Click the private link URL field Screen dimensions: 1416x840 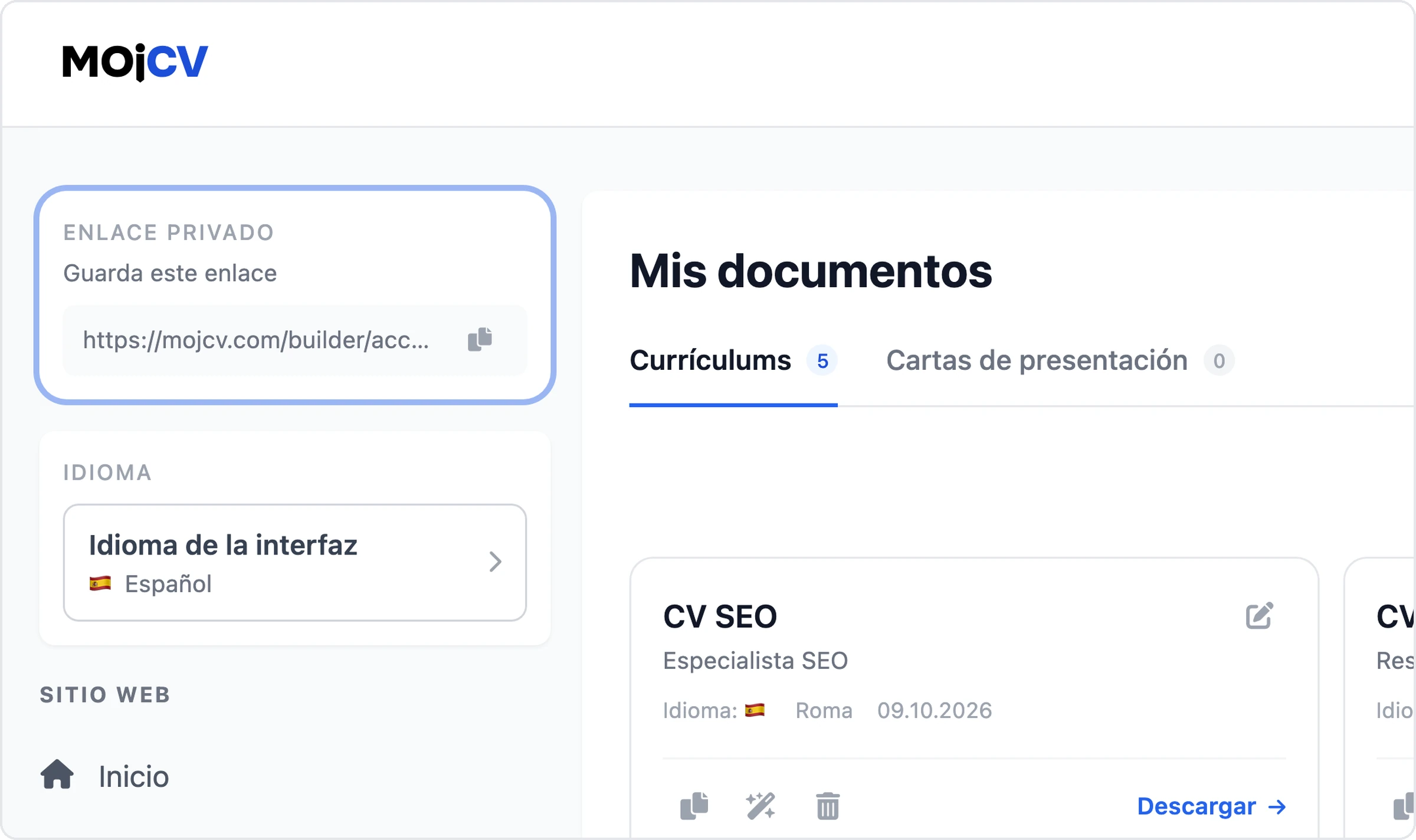[295, 340]
